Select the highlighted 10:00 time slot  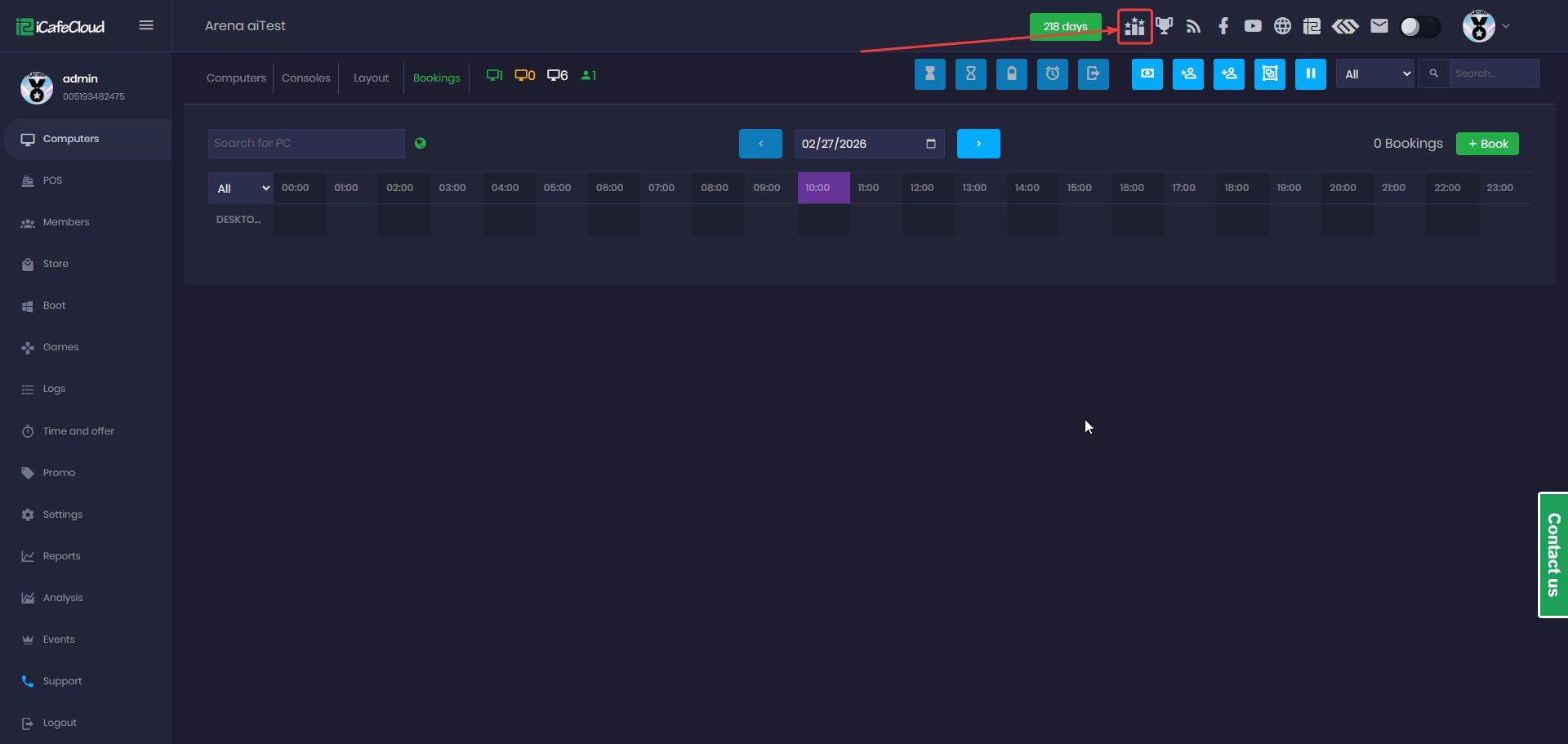pyautogui.click(x=823, y=188)
